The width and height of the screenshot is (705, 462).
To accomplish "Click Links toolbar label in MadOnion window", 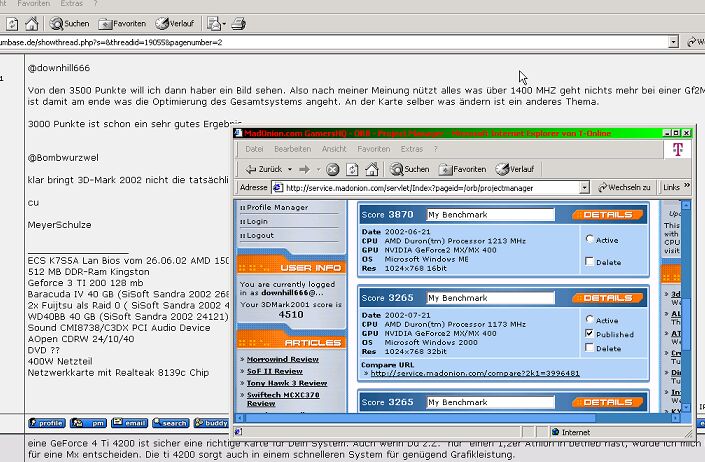I will 671,187.
